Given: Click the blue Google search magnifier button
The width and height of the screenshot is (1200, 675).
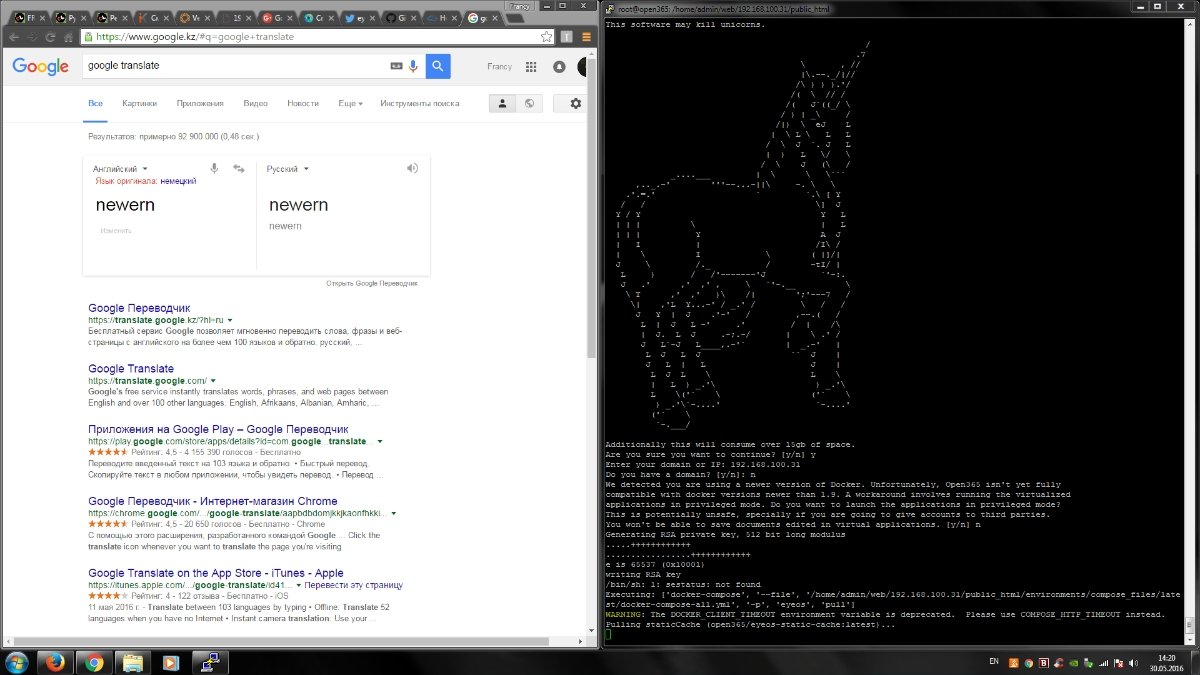Looking at the screenshot, I should [438, 67].
